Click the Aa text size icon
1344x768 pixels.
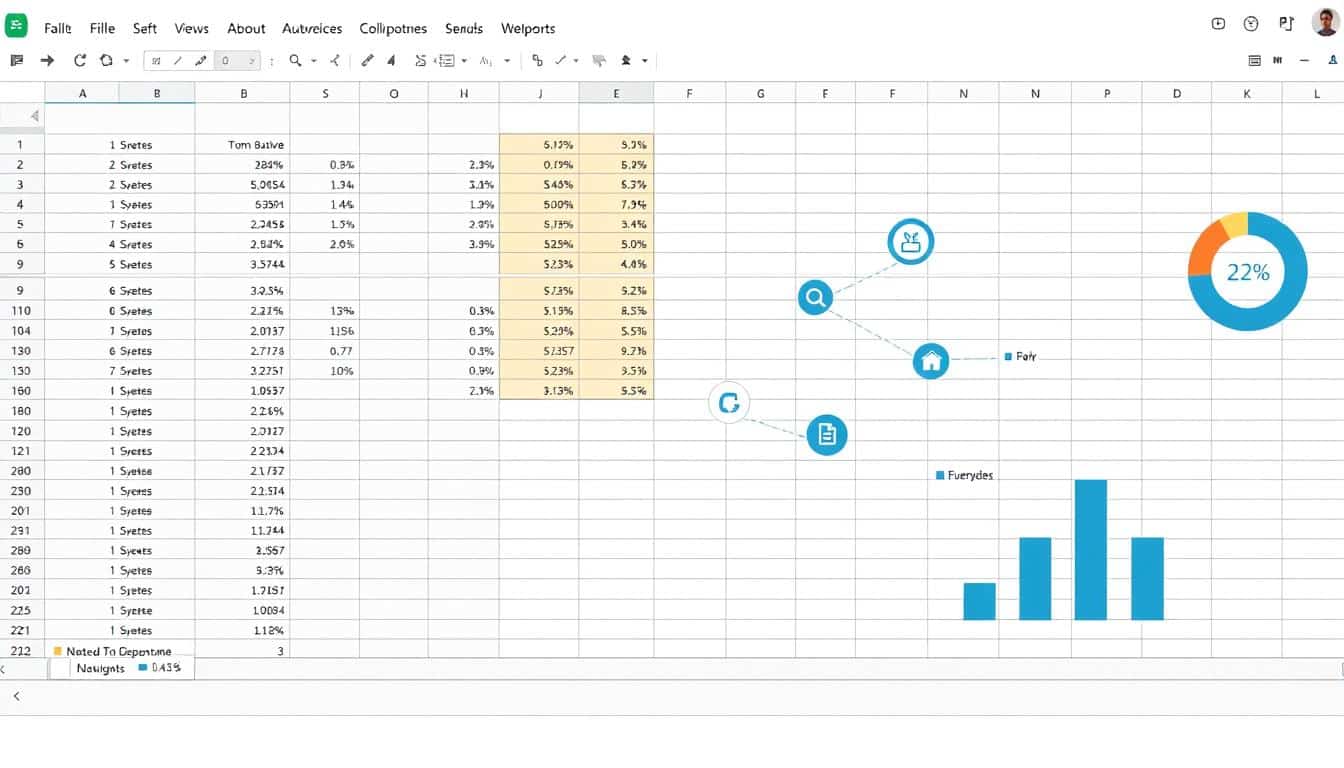[x=486, y=61]
